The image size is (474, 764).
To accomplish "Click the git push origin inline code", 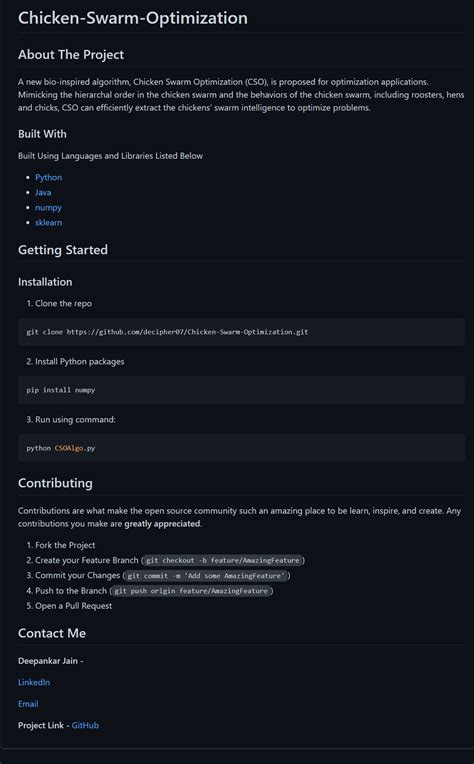I will coord(191,591).
